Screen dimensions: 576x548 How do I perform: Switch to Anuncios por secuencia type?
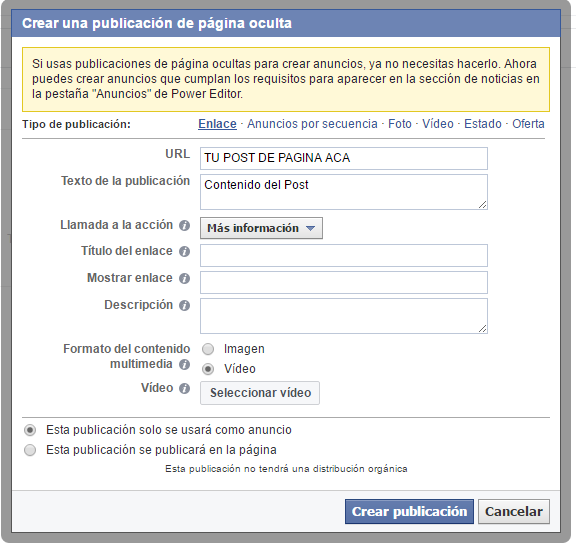(x=312, y=124)
